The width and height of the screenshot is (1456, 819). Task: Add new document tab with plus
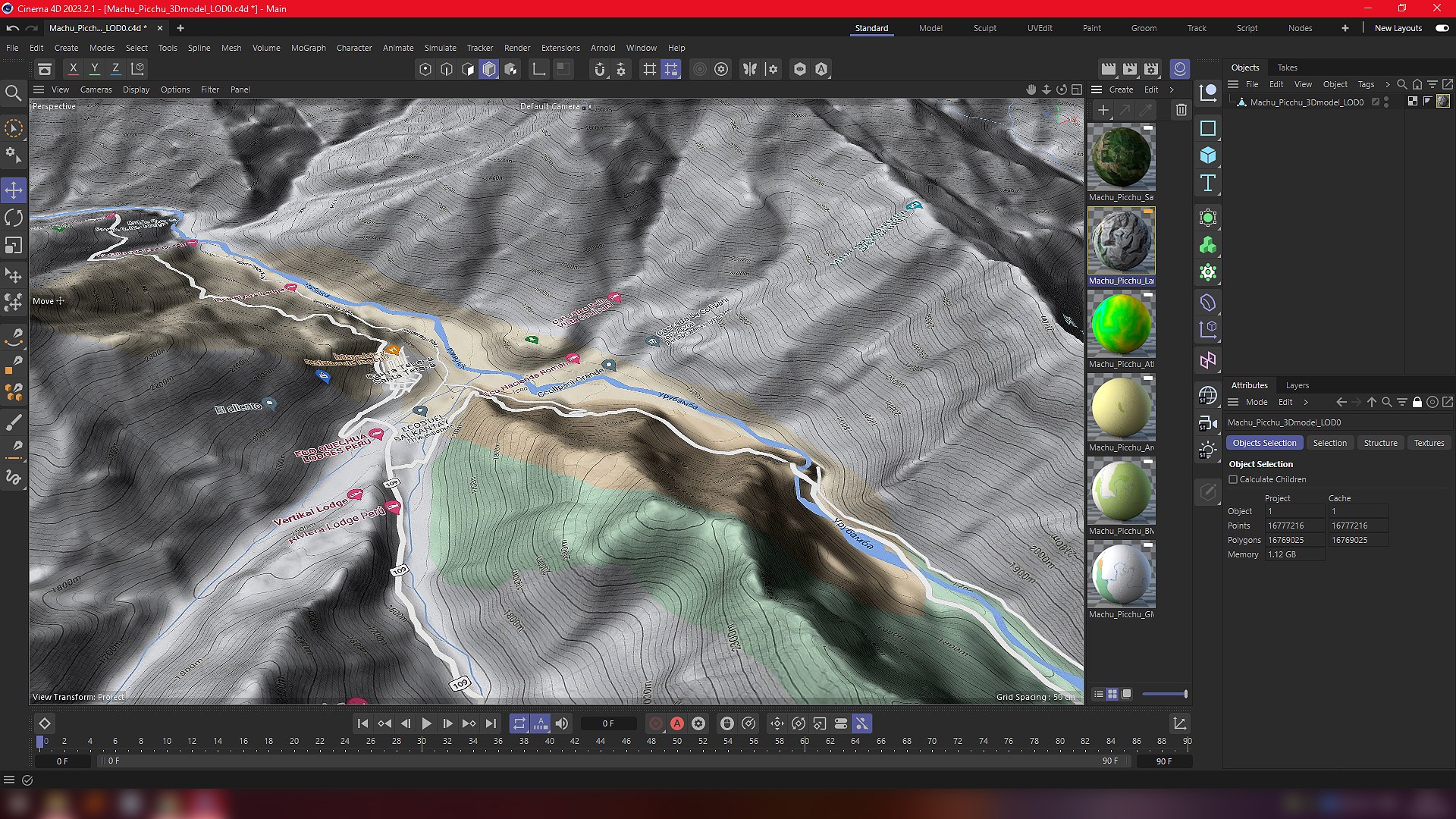(x=180, y=28)
